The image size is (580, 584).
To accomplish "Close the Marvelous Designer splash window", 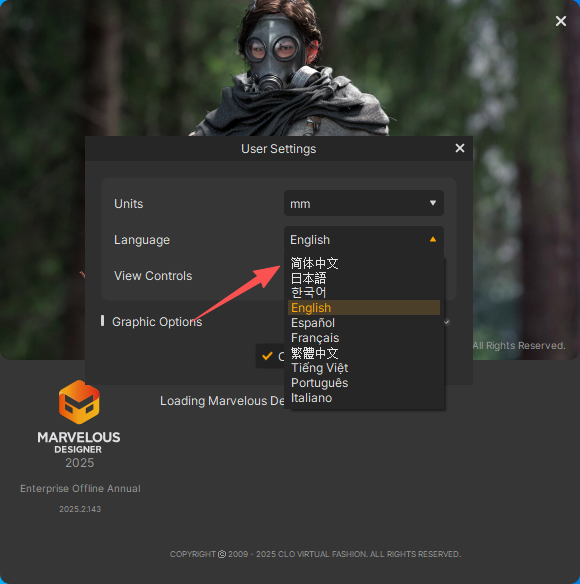I will (x=561, y=21).
